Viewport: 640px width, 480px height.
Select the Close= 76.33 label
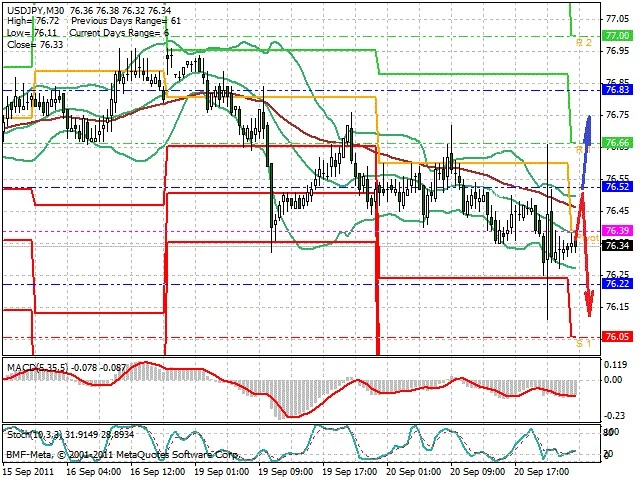[35, 44]
